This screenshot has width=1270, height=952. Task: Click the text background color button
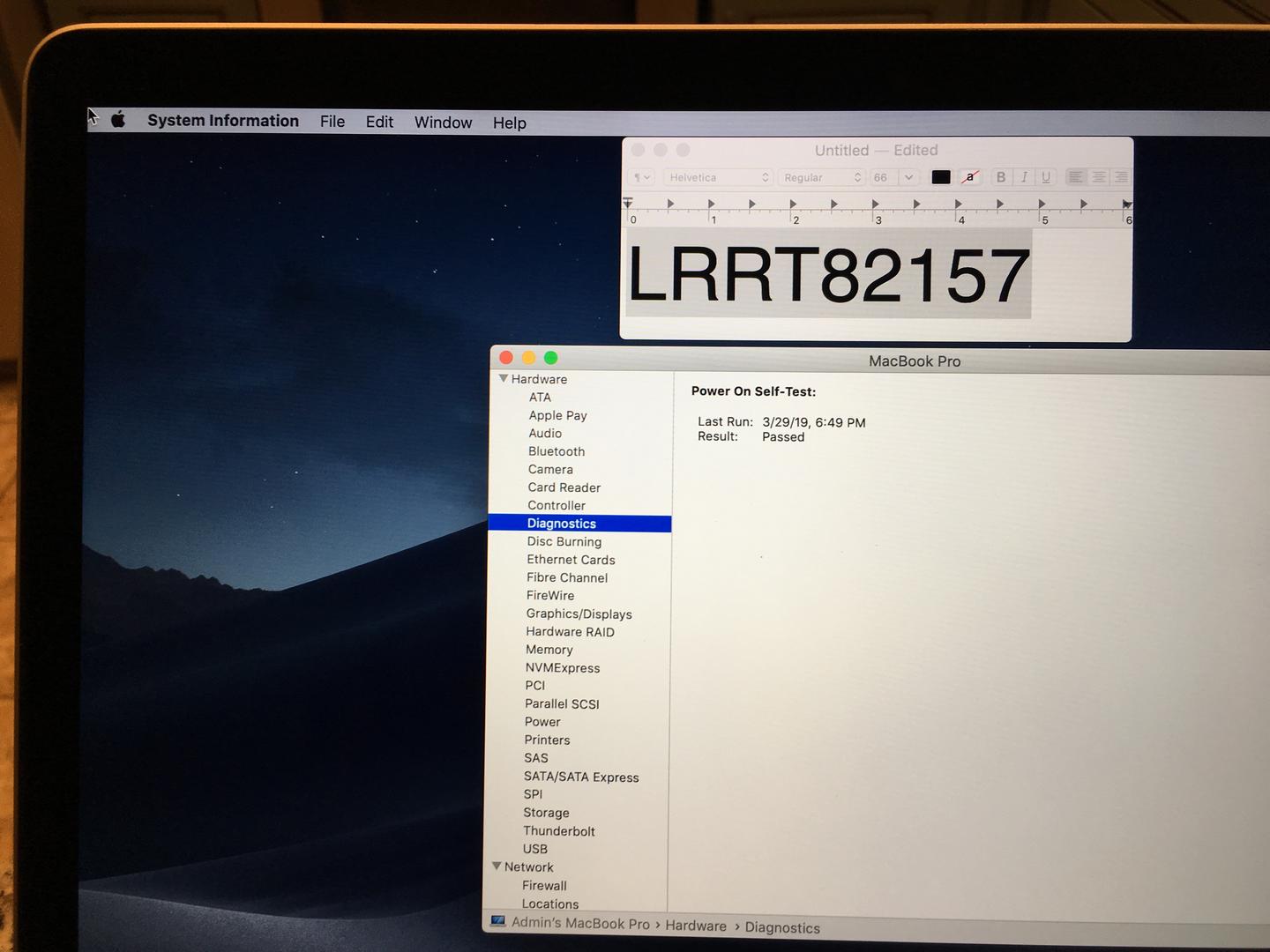[970, 177]
